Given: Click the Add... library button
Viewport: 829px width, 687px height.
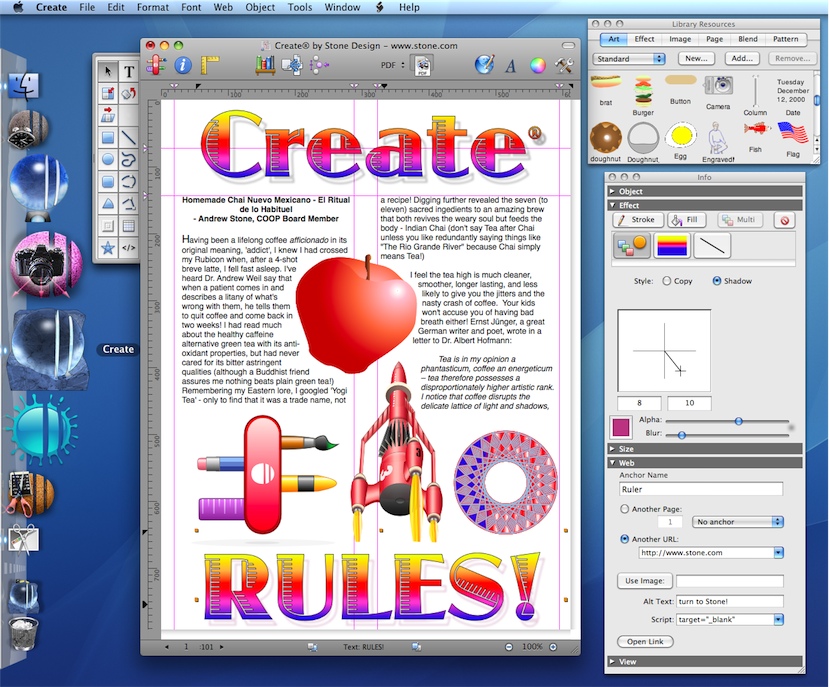Looking at the screenshot, I should pos(742,59).
